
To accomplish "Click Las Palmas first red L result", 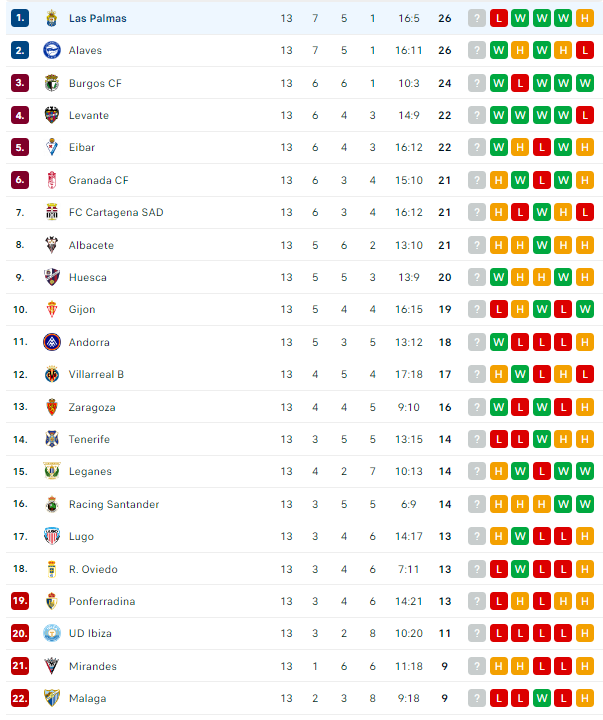I will 499,18.
